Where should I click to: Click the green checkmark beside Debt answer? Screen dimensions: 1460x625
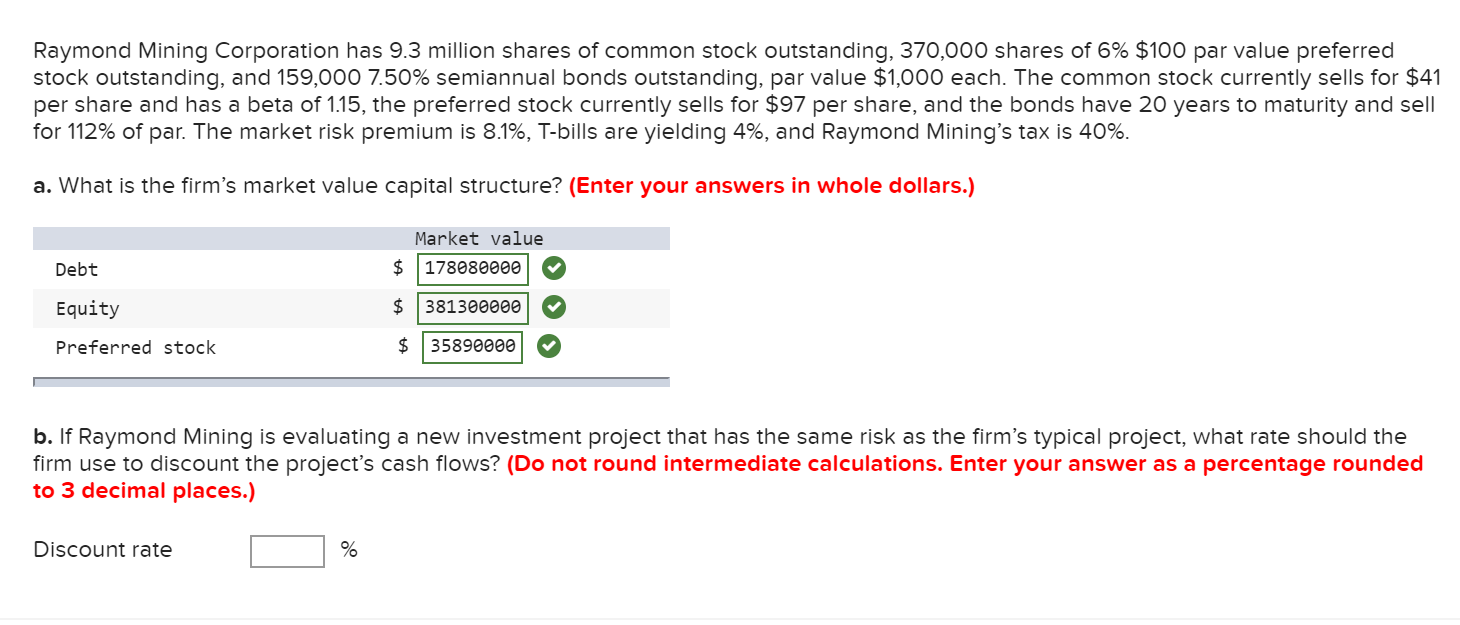(555, 268)
